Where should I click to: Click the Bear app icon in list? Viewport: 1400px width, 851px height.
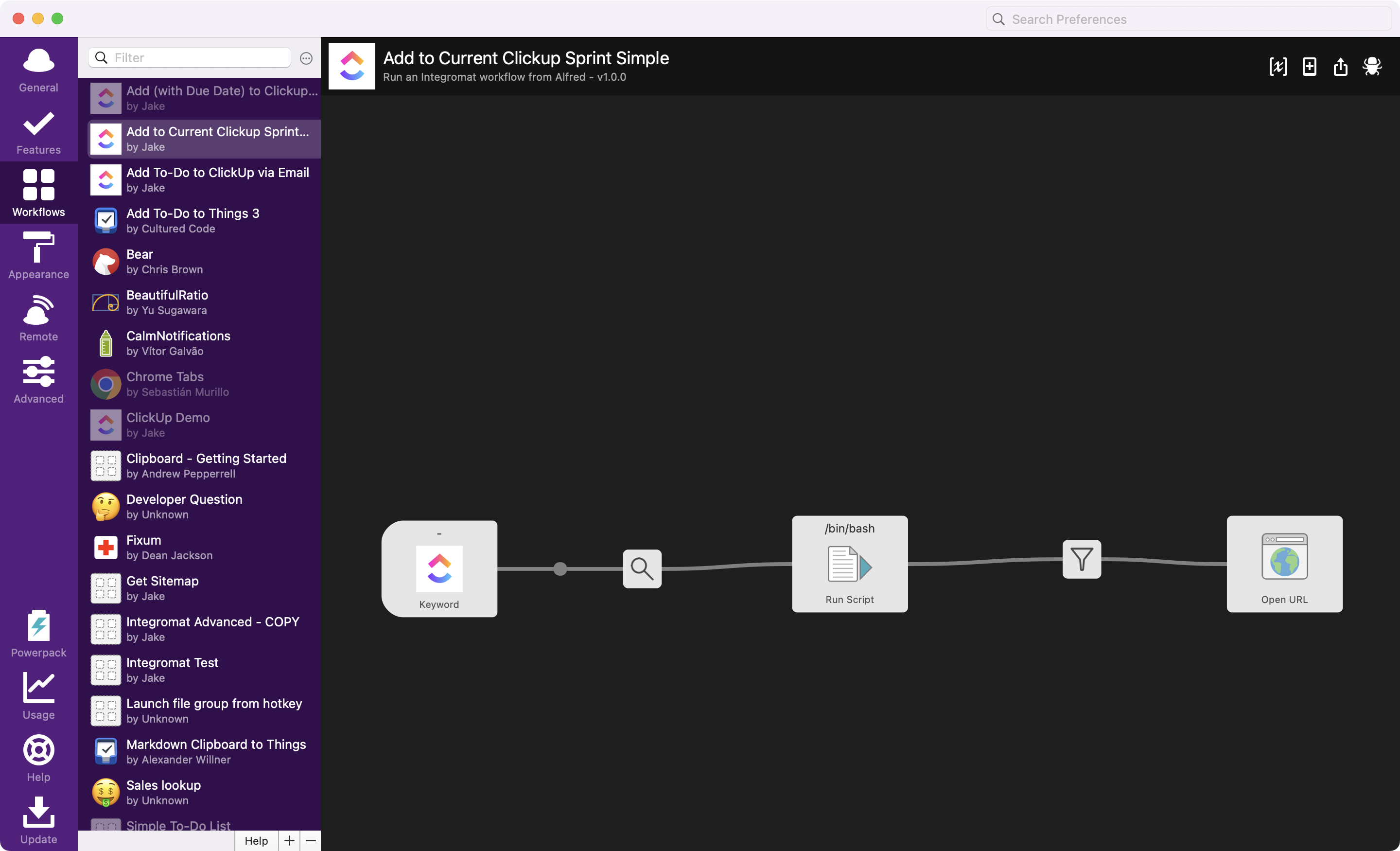point(105,262)
